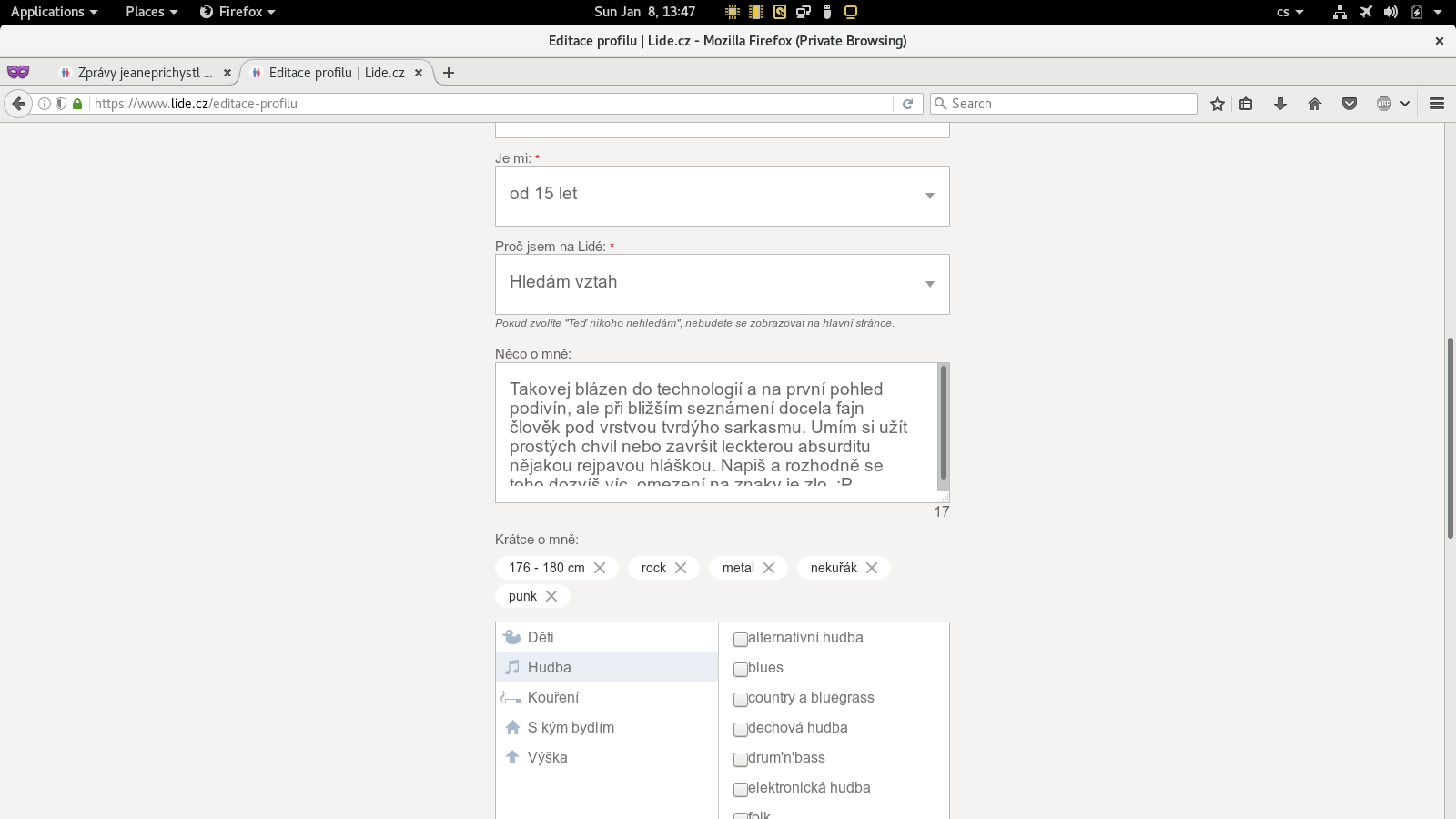Show site information via the info icon

(x=44, y=104)
